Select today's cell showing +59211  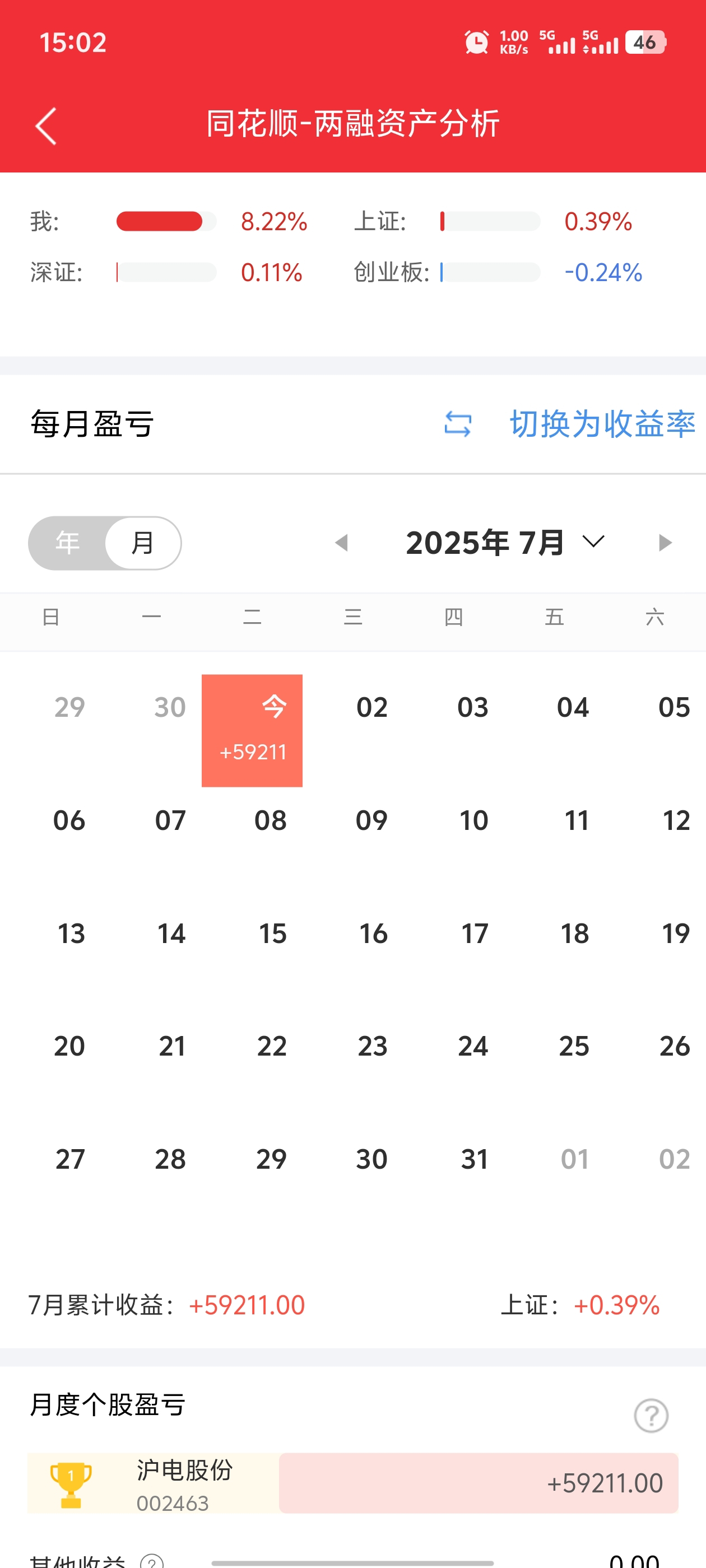click(252, 730)
